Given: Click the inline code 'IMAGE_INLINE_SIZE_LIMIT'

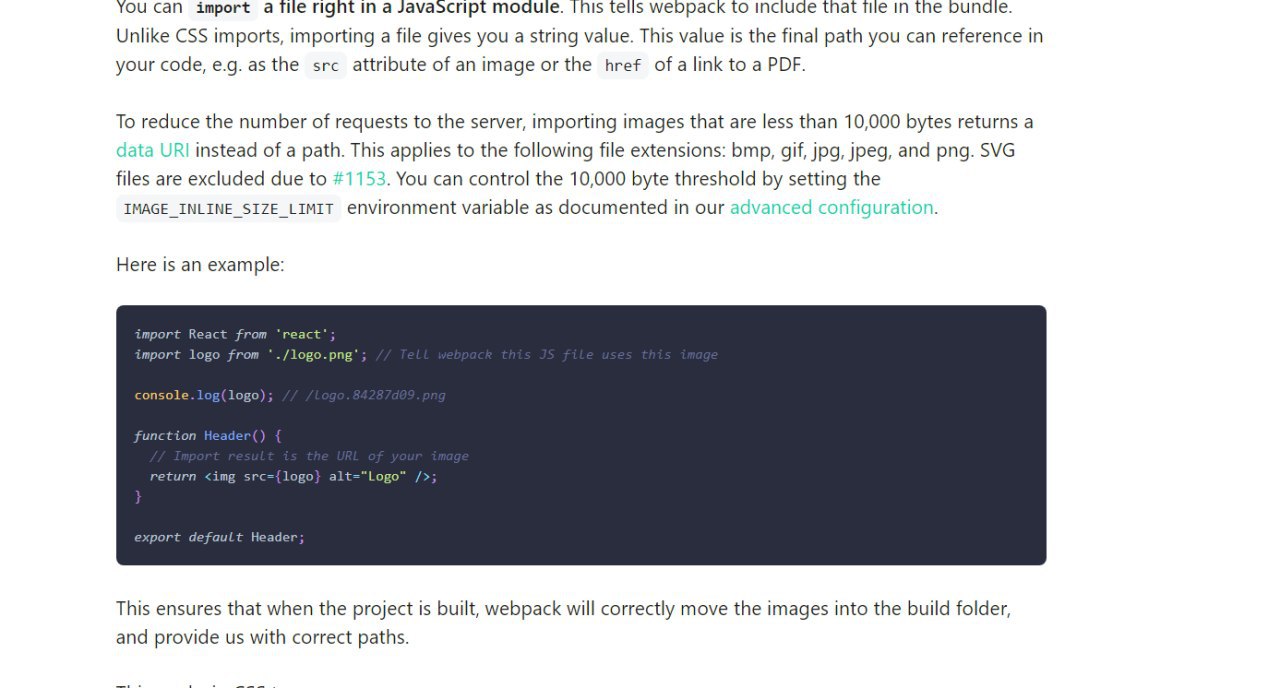Looking at the screenshot, I should [x=228, y=208].
